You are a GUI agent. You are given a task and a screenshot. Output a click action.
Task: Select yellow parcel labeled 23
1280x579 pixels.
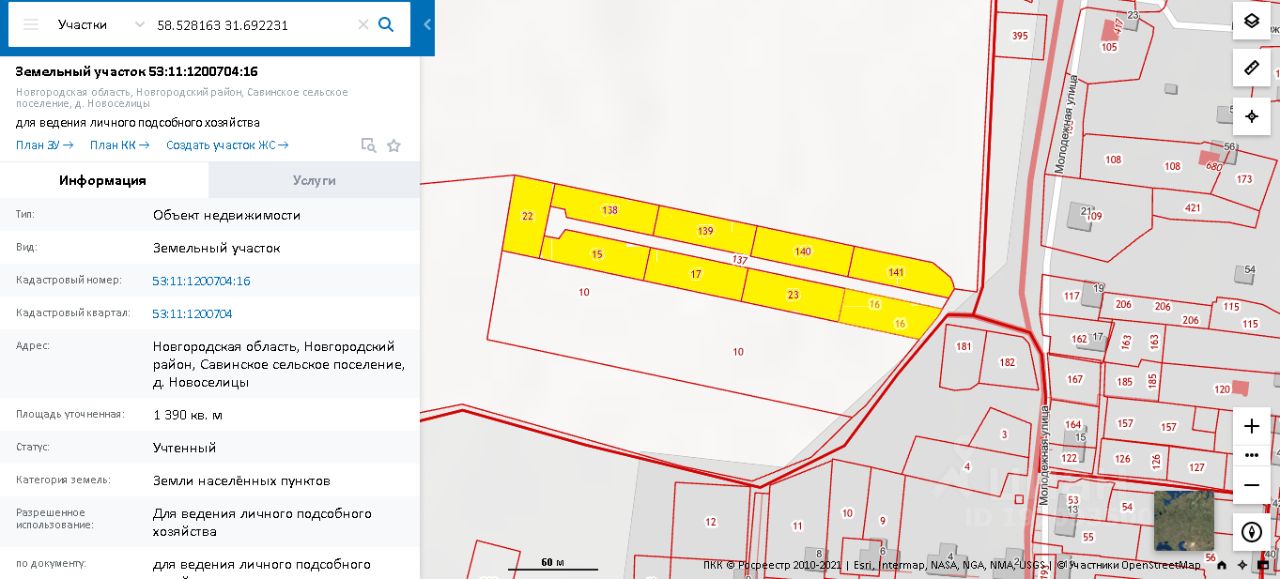(793, 295)
